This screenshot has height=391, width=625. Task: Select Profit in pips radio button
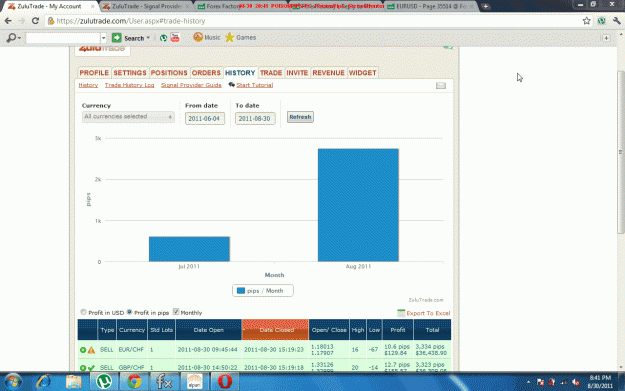(x=130, y=312)
